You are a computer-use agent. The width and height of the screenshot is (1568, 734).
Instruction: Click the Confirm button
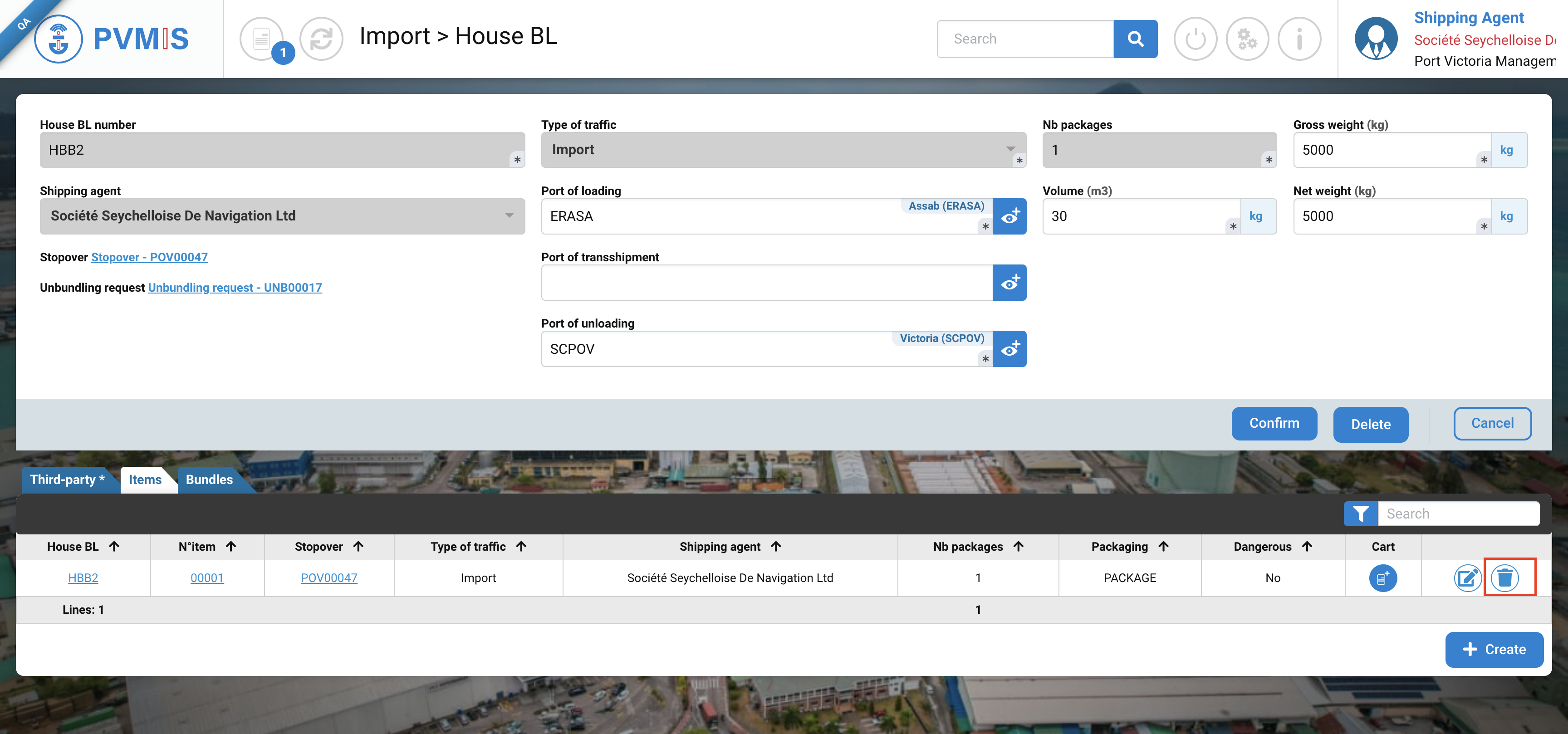1274,423
